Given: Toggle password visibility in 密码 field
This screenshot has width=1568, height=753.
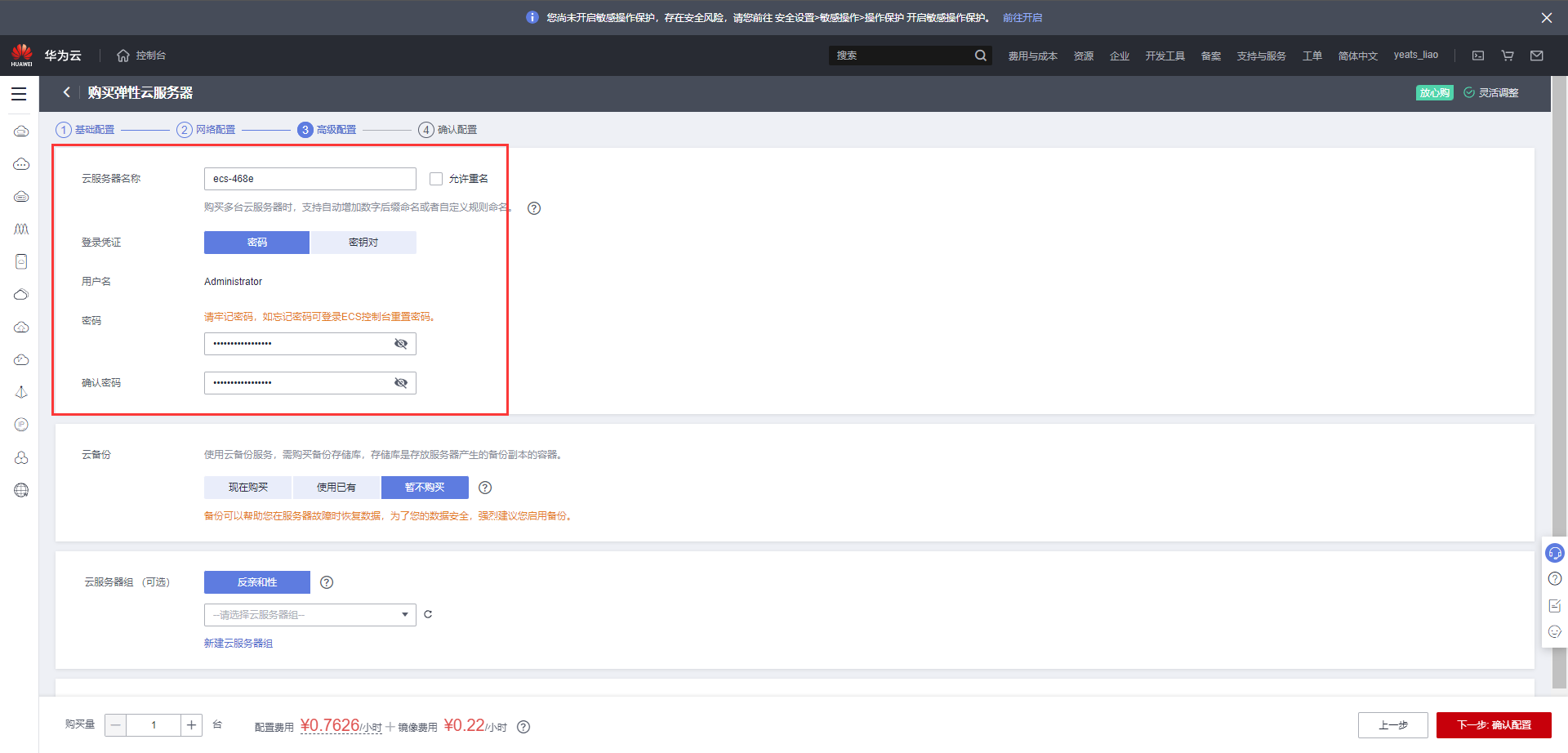Looking at the screenshot, I should (401, 344).
